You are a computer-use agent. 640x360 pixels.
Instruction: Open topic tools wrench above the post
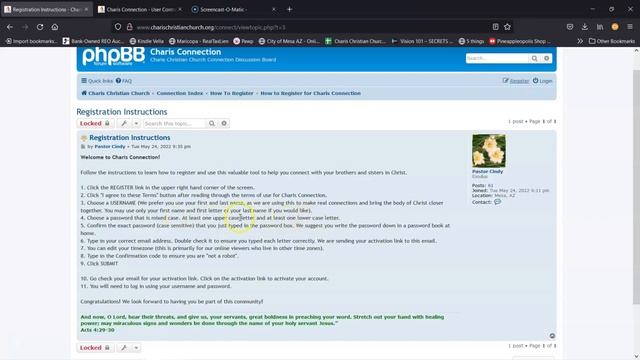124,123
